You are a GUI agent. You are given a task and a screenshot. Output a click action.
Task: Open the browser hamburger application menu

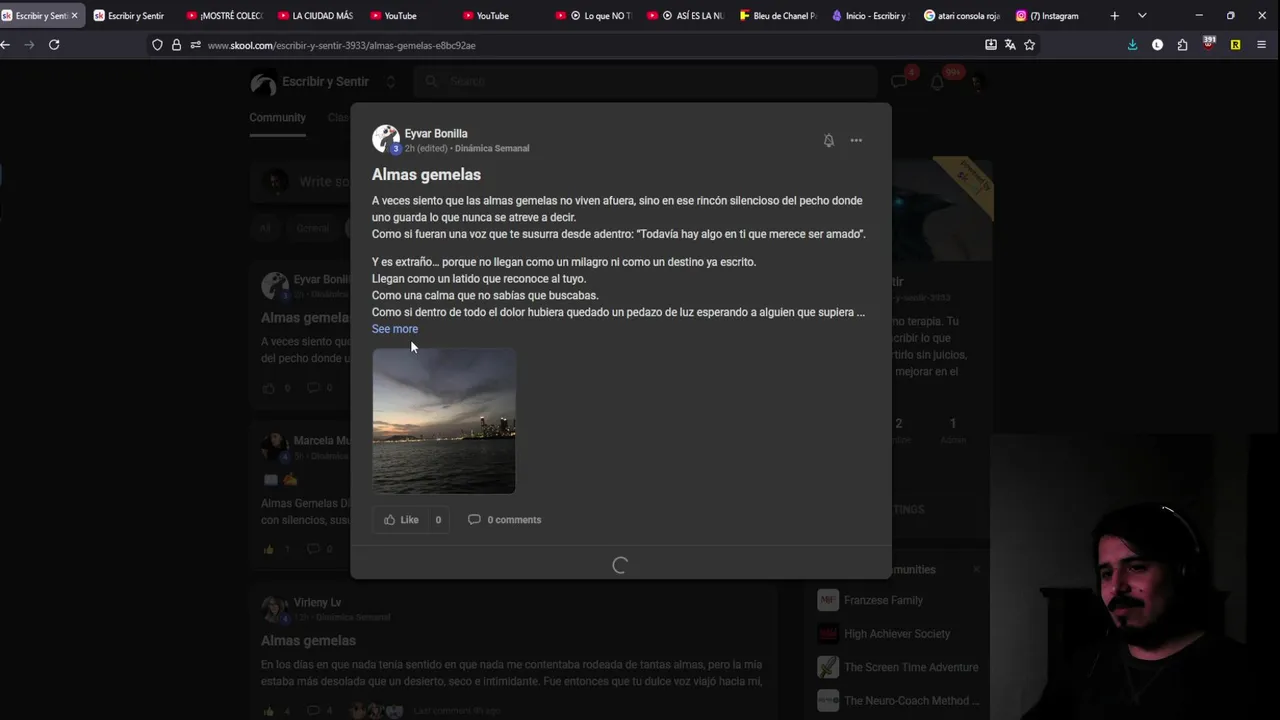1261,45
